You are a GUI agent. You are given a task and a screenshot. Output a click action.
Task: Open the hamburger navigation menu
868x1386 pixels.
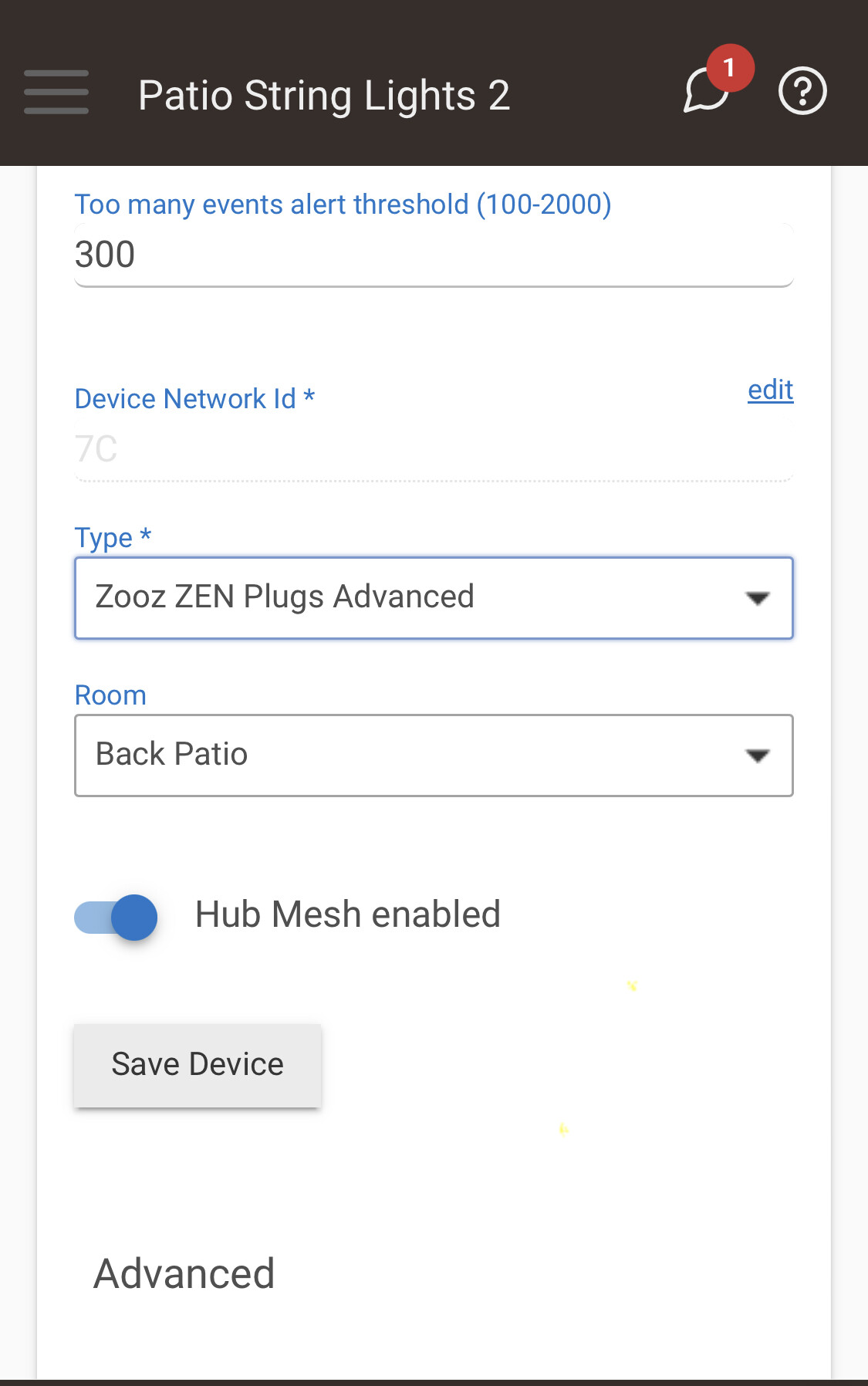click(56, 93)
